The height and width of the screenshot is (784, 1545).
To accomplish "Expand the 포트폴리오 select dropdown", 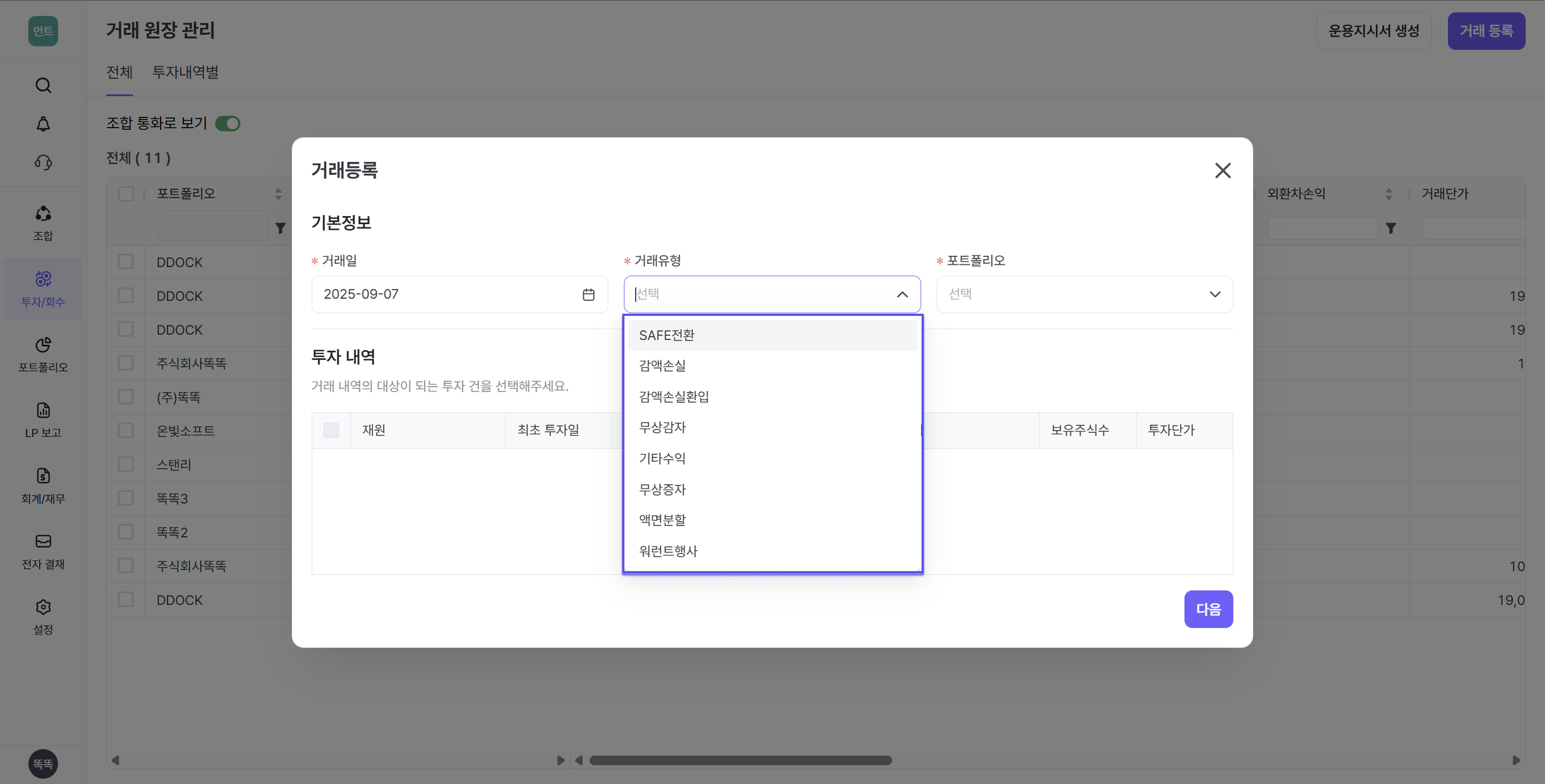I will pyautogui.click(x=1084, y=294).
